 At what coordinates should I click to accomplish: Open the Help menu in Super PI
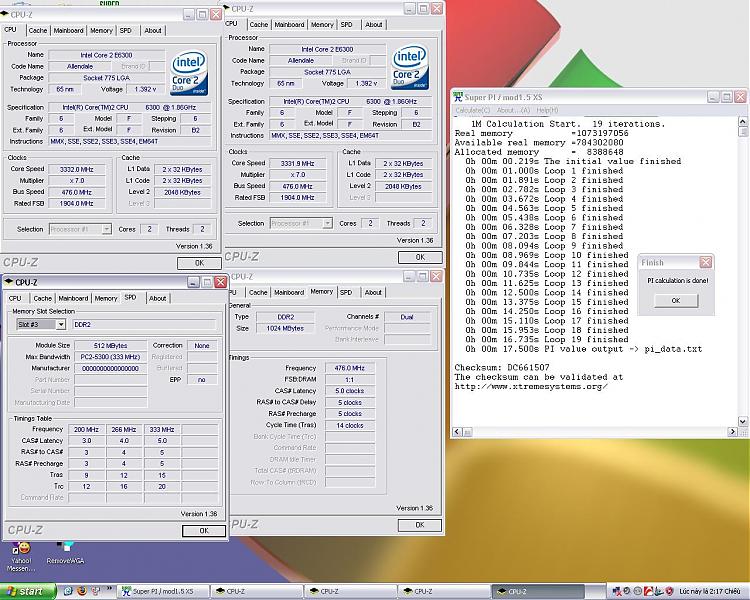tap(547, 110)
